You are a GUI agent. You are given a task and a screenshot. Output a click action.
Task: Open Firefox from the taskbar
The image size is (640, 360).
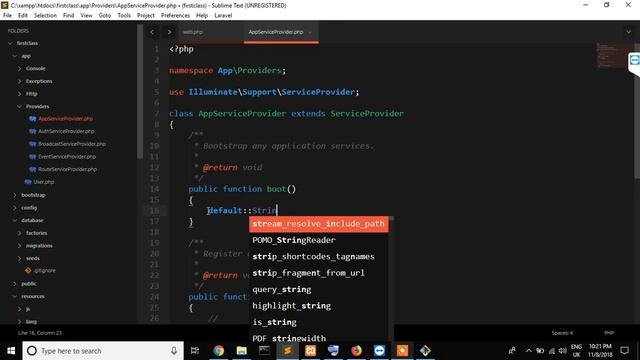[356, 351]
